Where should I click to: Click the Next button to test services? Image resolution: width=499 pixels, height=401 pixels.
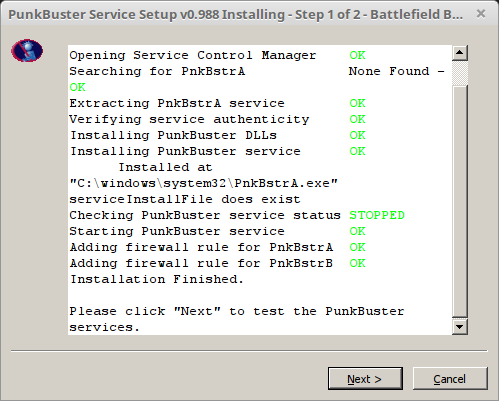point(365,379)
